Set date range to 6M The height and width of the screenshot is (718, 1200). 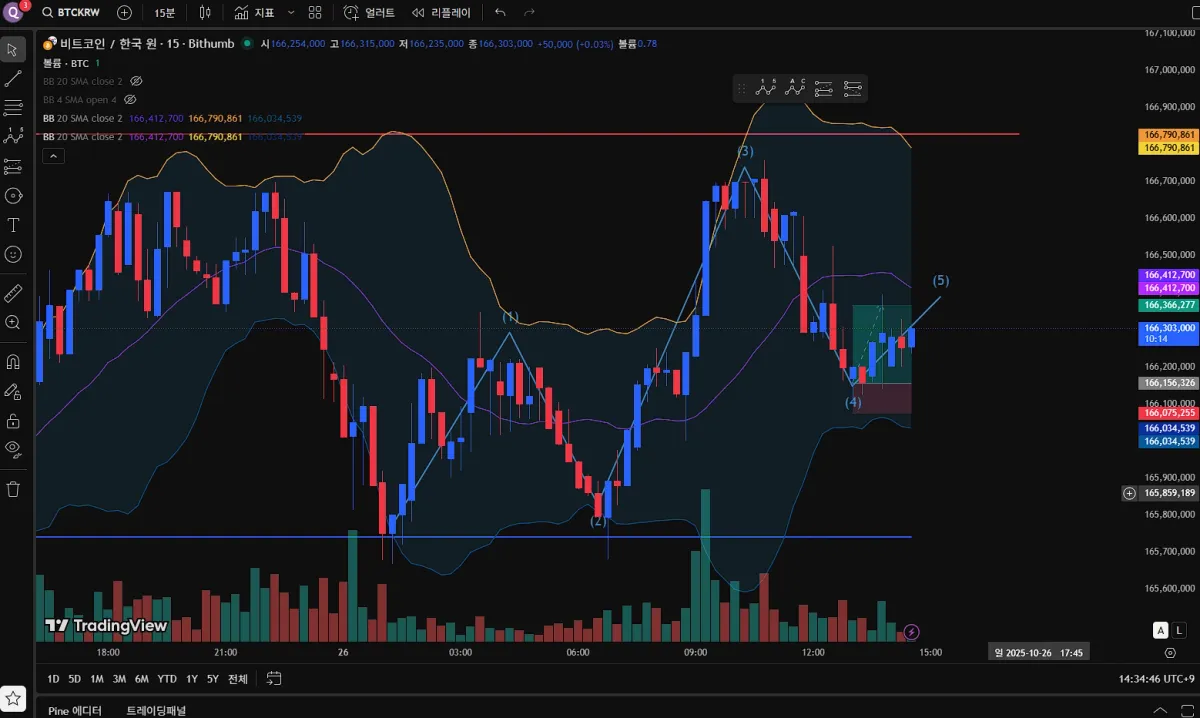[x=142, y=679]
